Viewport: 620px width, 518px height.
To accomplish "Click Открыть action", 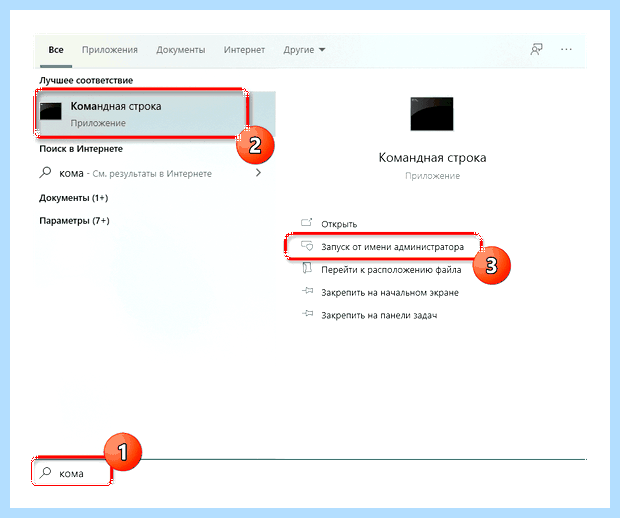I will [x=339, y=224].
